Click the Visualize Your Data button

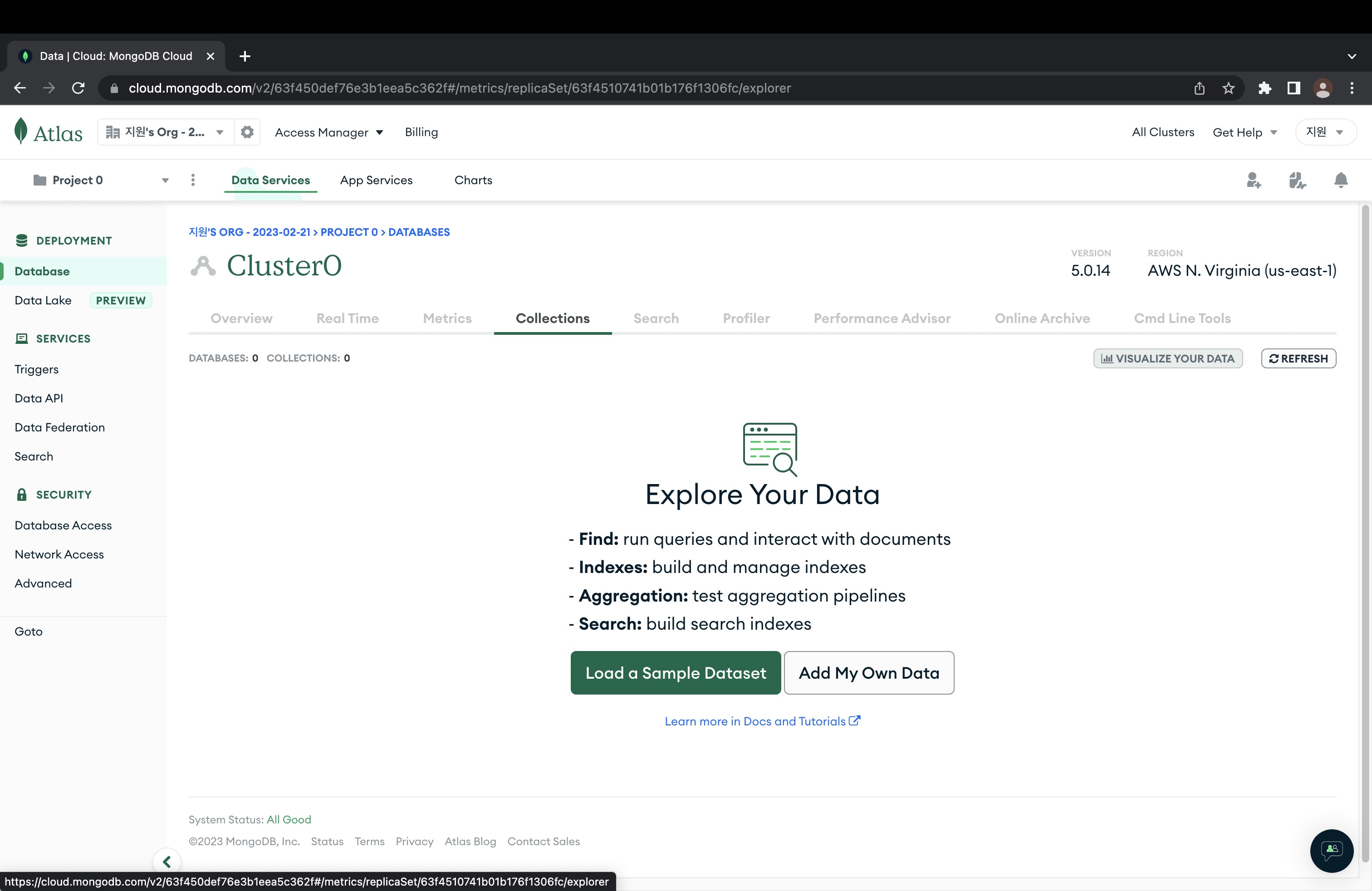1168,358
